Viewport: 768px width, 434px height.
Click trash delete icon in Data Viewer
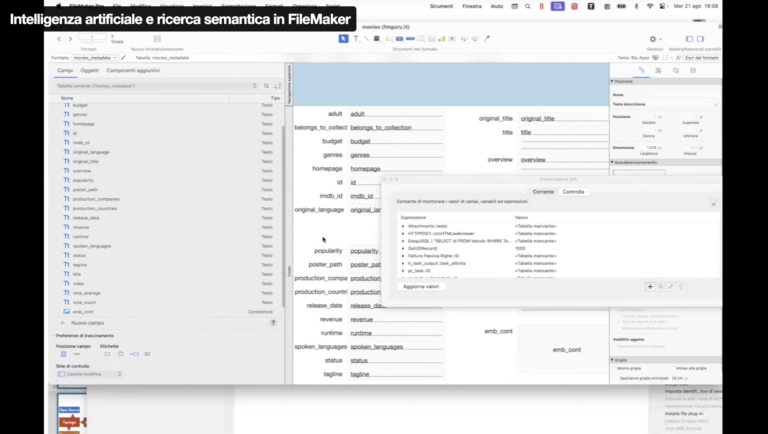click(x=681, y=287)
